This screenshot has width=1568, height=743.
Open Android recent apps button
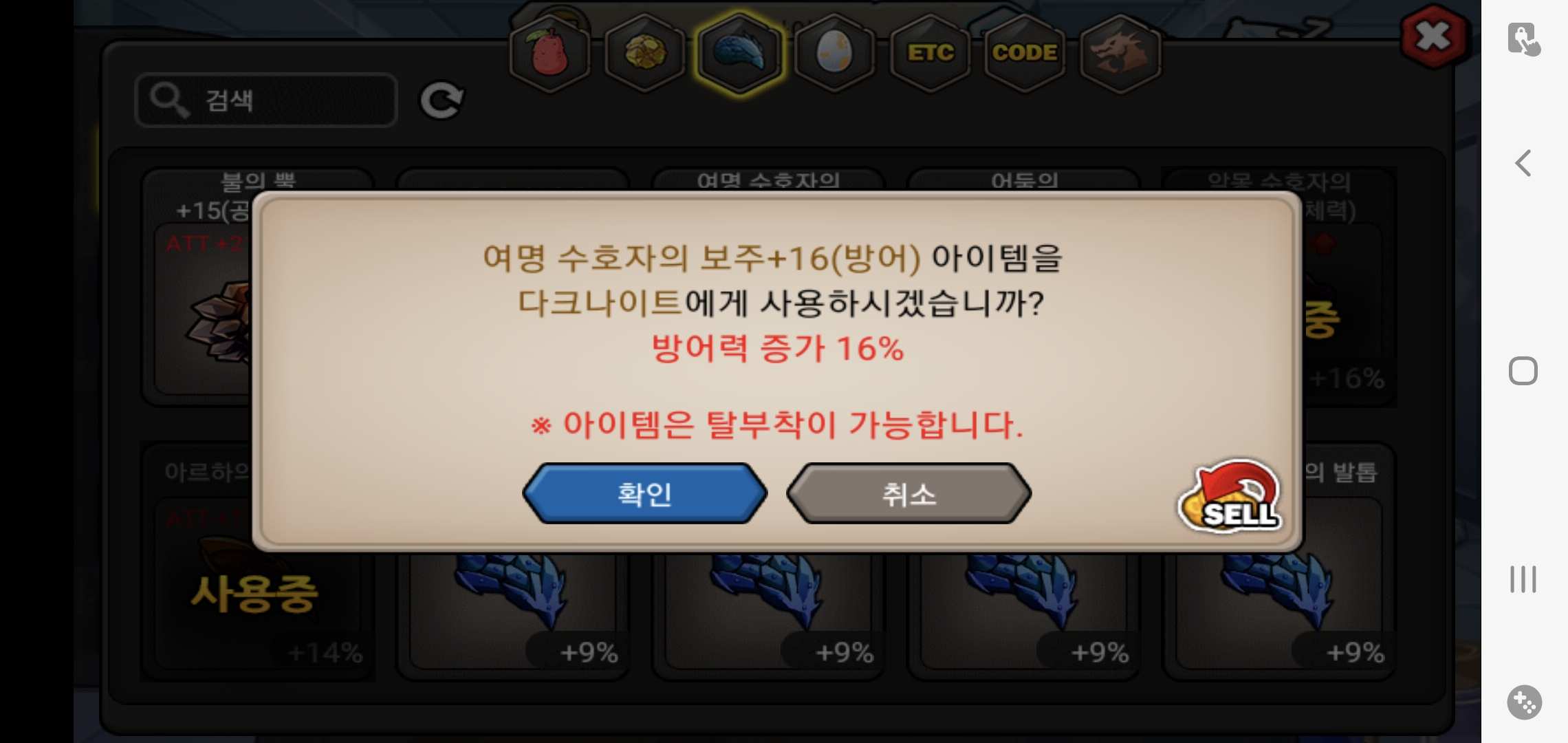[1523, 579]
